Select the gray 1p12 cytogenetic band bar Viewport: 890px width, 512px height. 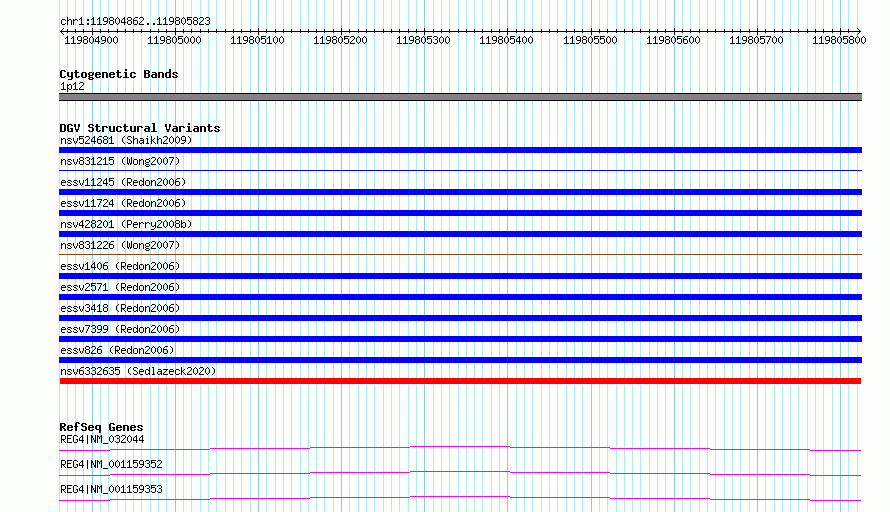tap(460, 97)
